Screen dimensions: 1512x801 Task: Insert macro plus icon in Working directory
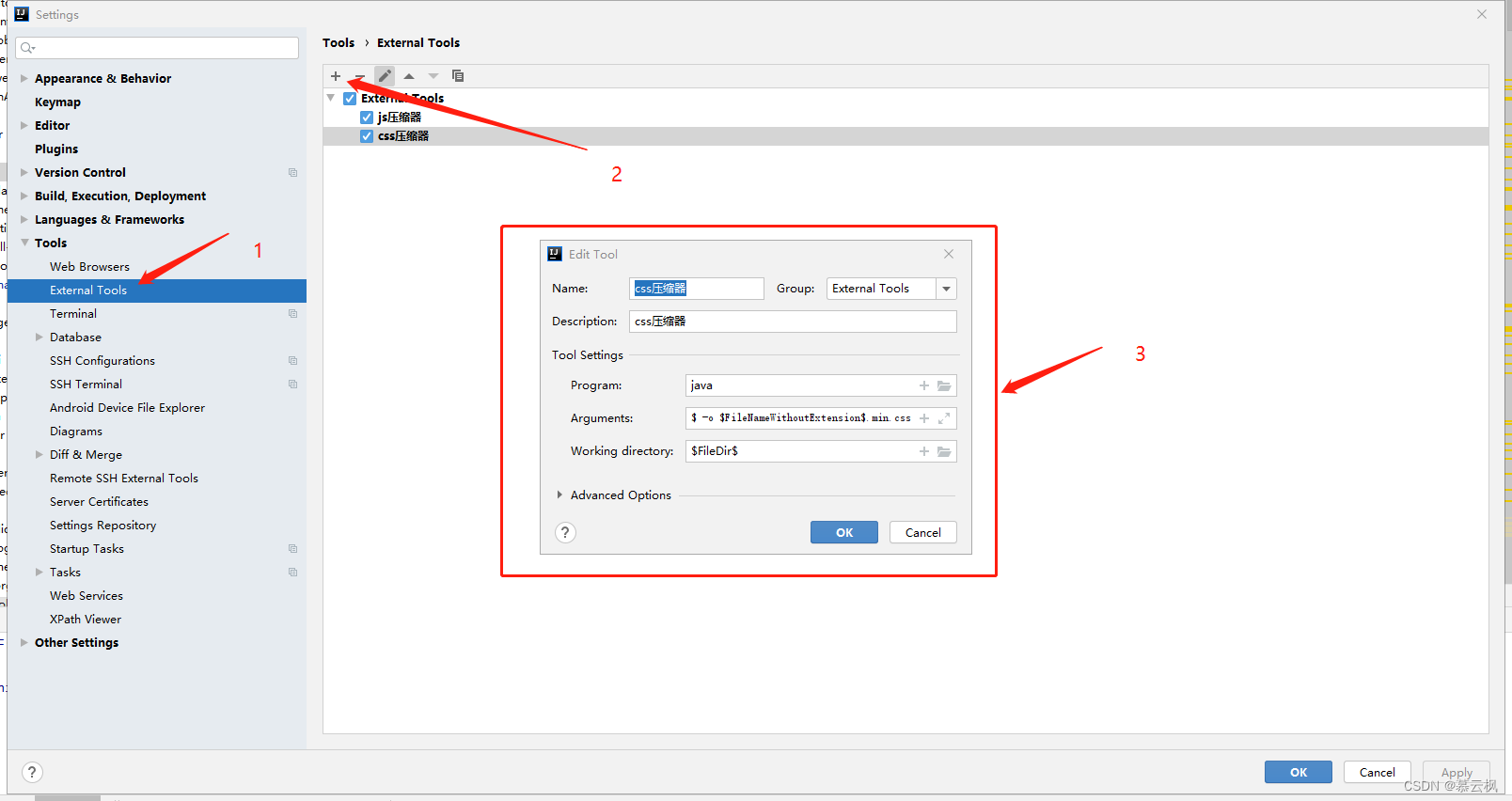924,451
